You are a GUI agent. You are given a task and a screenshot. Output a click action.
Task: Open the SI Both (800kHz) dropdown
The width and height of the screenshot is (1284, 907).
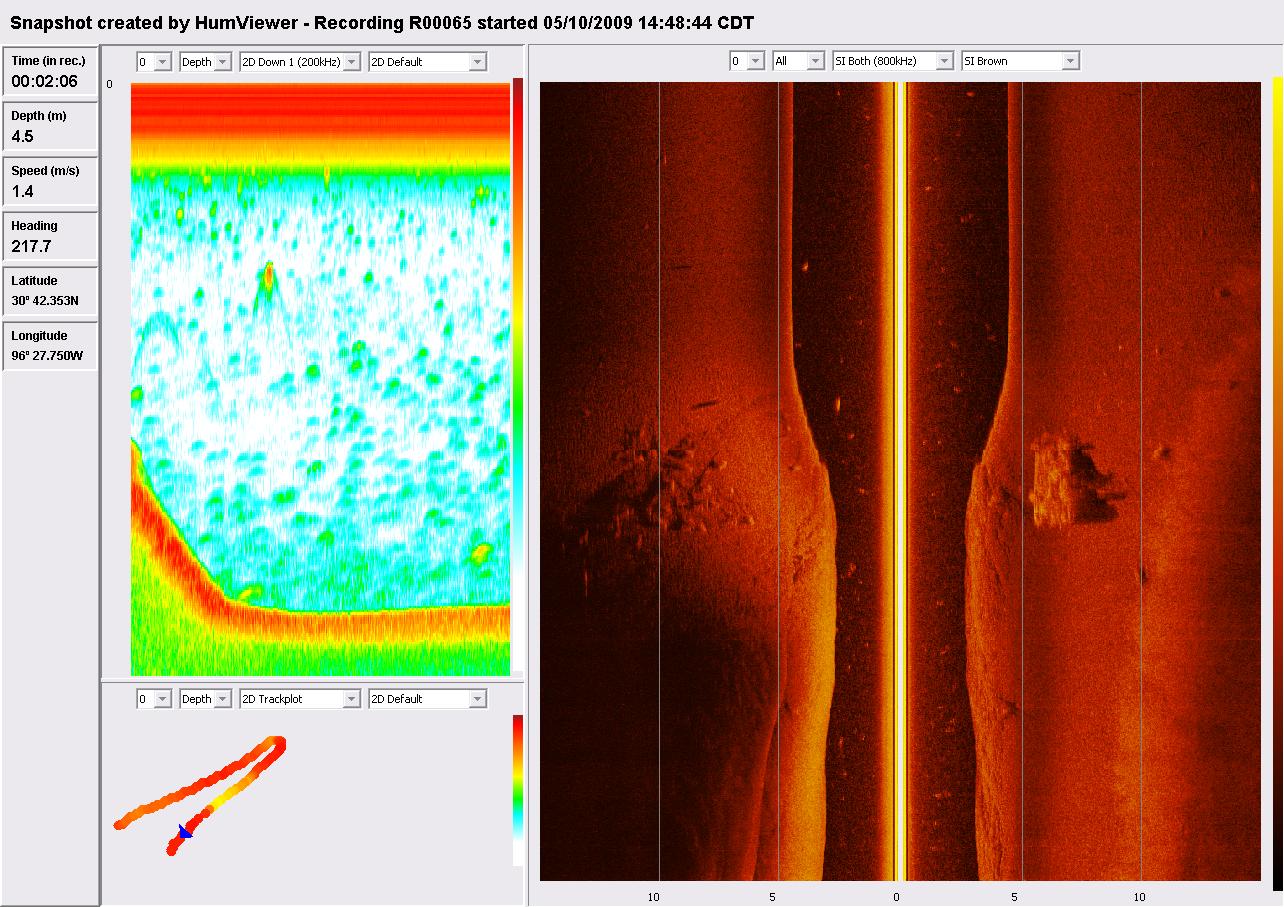click(892, 62)
